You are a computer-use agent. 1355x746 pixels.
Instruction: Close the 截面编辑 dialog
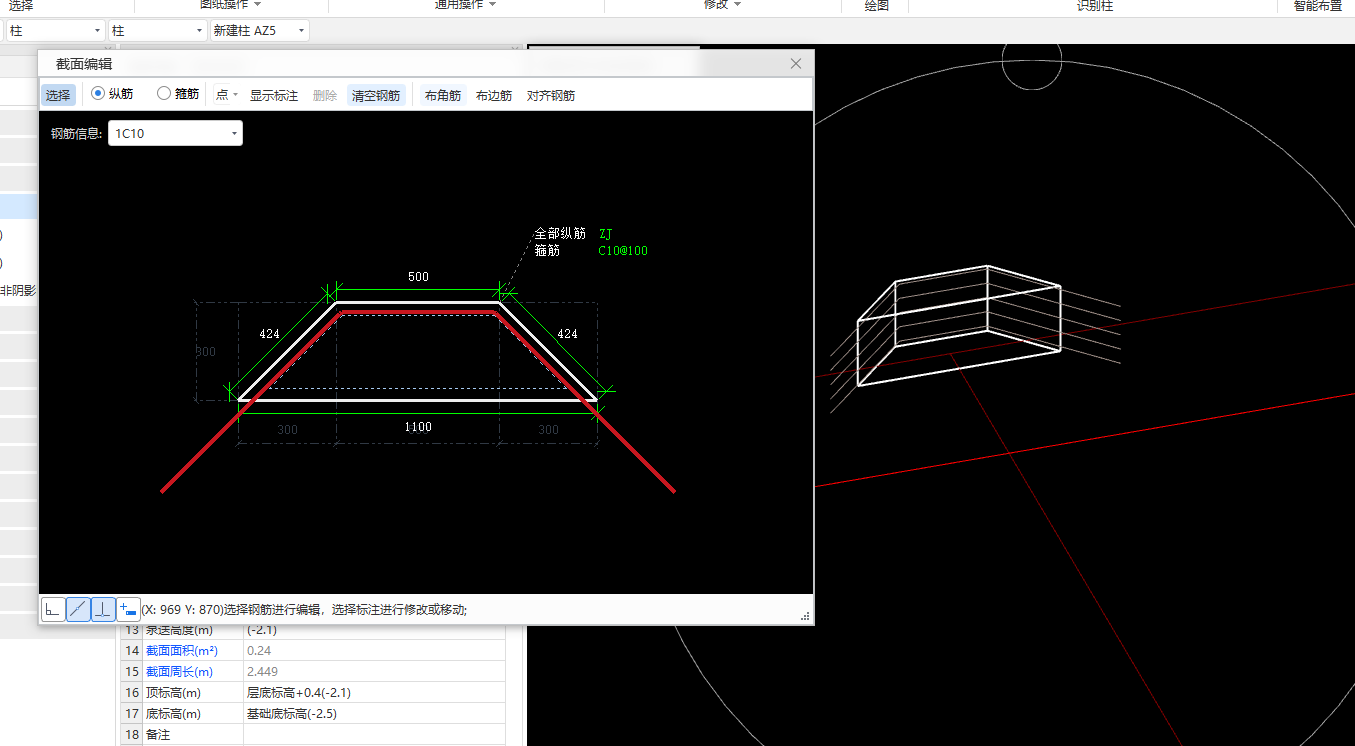[796, 64]
